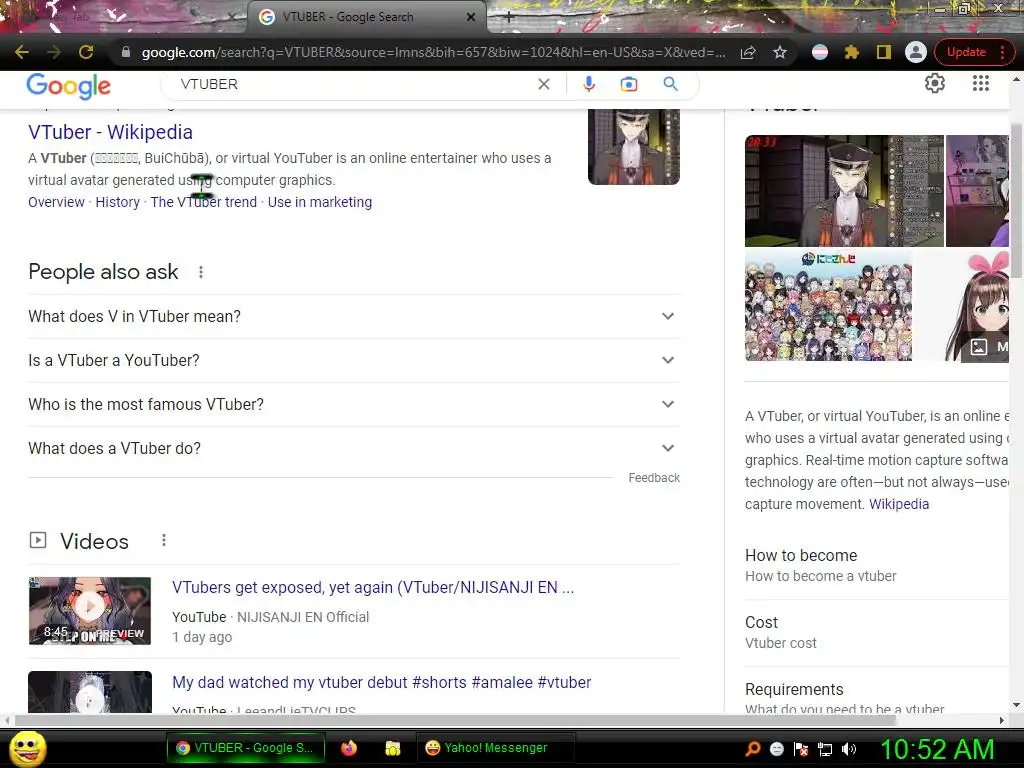
Task: Go back with the browser back arrow
Action: click(22, 52)
